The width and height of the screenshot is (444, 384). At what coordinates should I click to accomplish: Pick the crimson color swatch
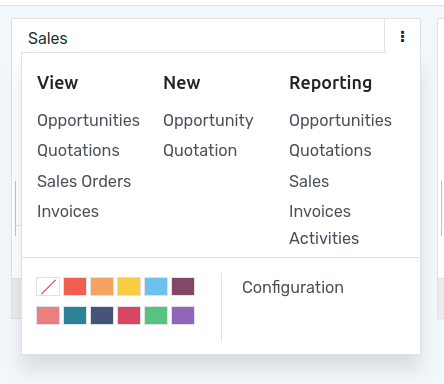(129, 315)
